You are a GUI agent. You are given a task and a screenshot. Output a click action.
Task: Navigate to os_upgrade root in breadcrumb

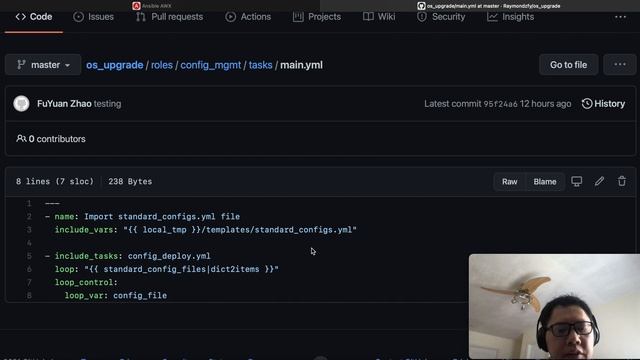tap(115, 65)
